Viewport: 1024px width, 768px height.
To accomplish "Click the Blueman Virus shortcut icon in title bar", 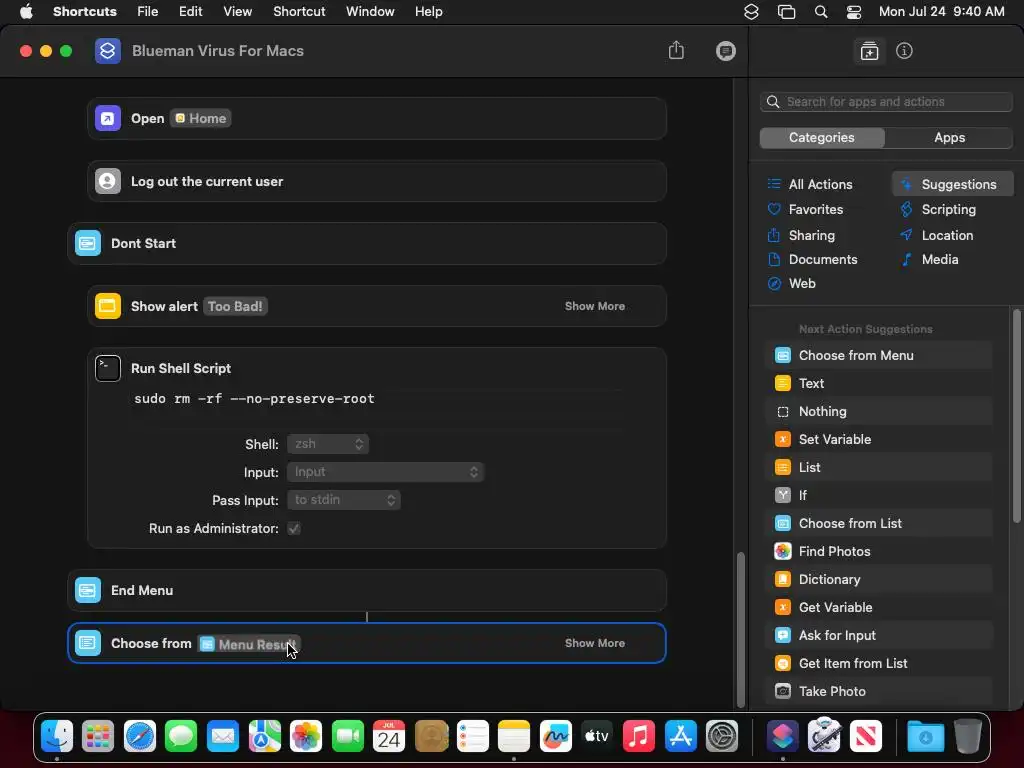I will pyautogui.click(x=108, y=51).
